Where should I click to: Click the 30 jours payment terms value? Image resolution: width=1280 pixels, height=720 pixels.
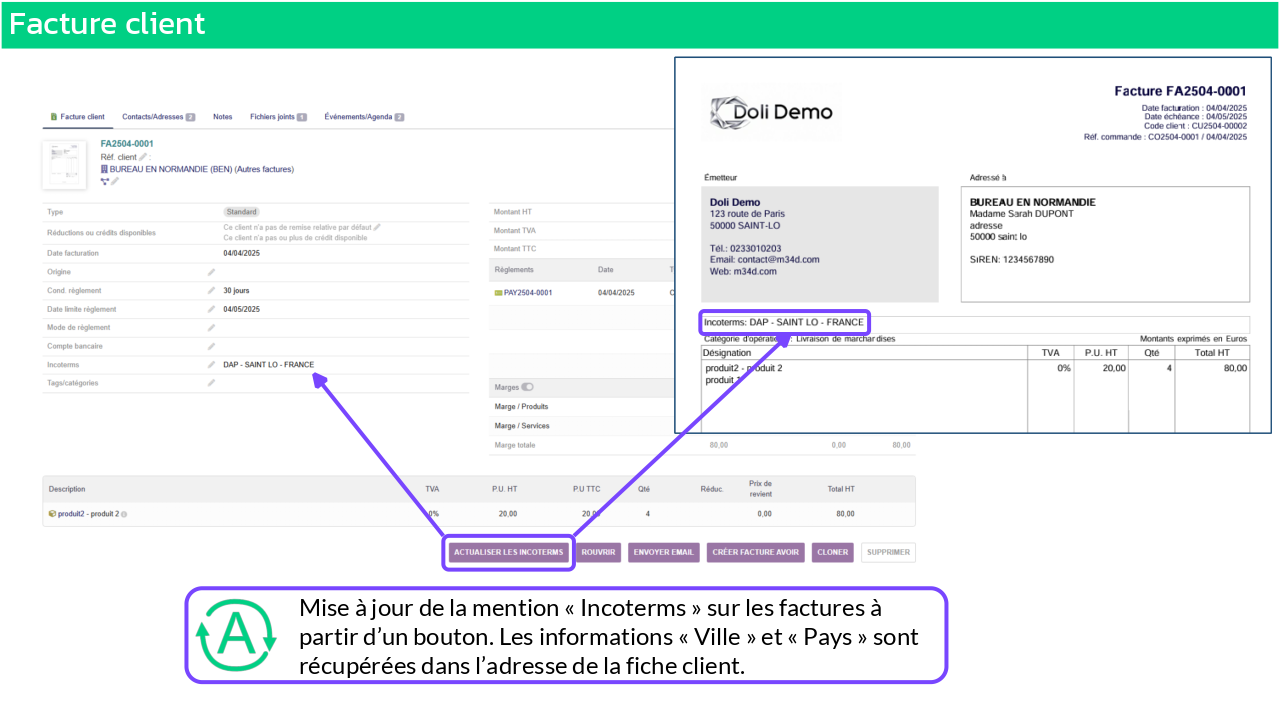tap(236, 291)
